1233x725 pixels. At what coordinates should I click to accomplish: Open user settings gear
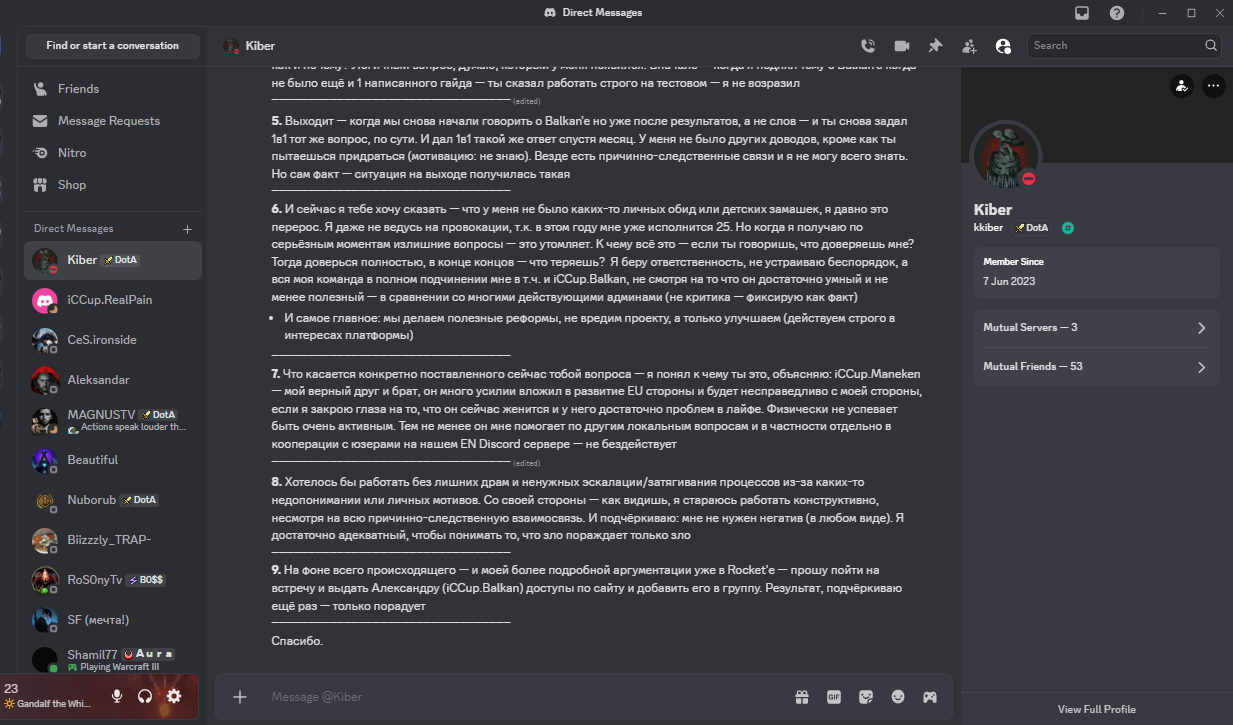click(174, 696)
